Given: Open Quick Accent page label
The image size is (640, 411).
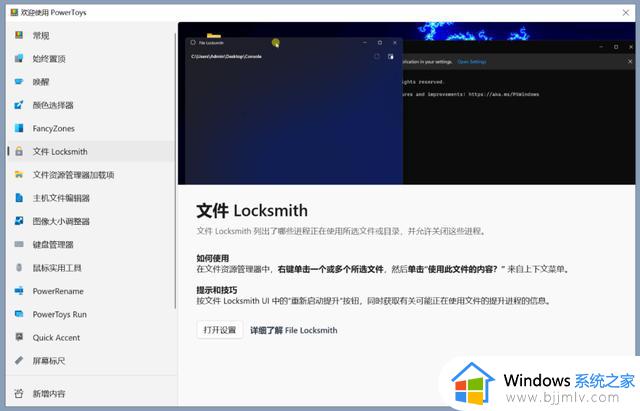Looking at the screenshot, I should point(56,338).
